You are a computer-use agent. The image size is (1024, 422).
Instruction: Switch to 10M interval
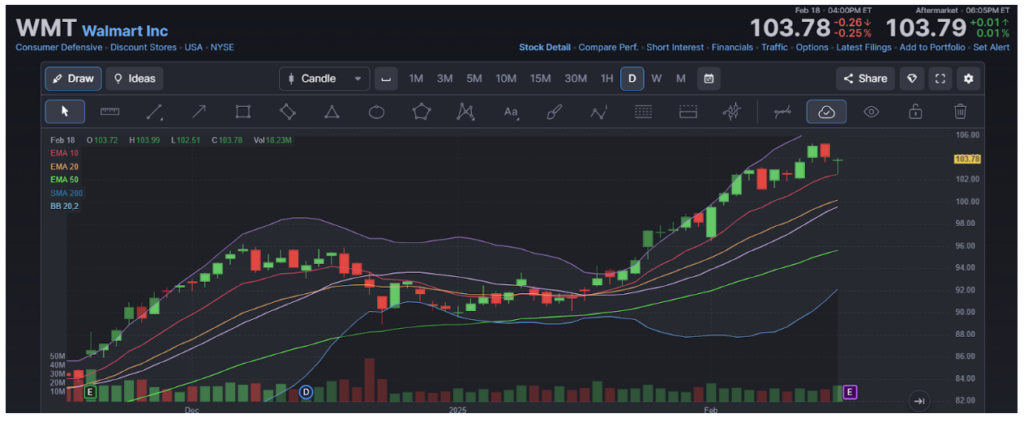tap(506, 78)
